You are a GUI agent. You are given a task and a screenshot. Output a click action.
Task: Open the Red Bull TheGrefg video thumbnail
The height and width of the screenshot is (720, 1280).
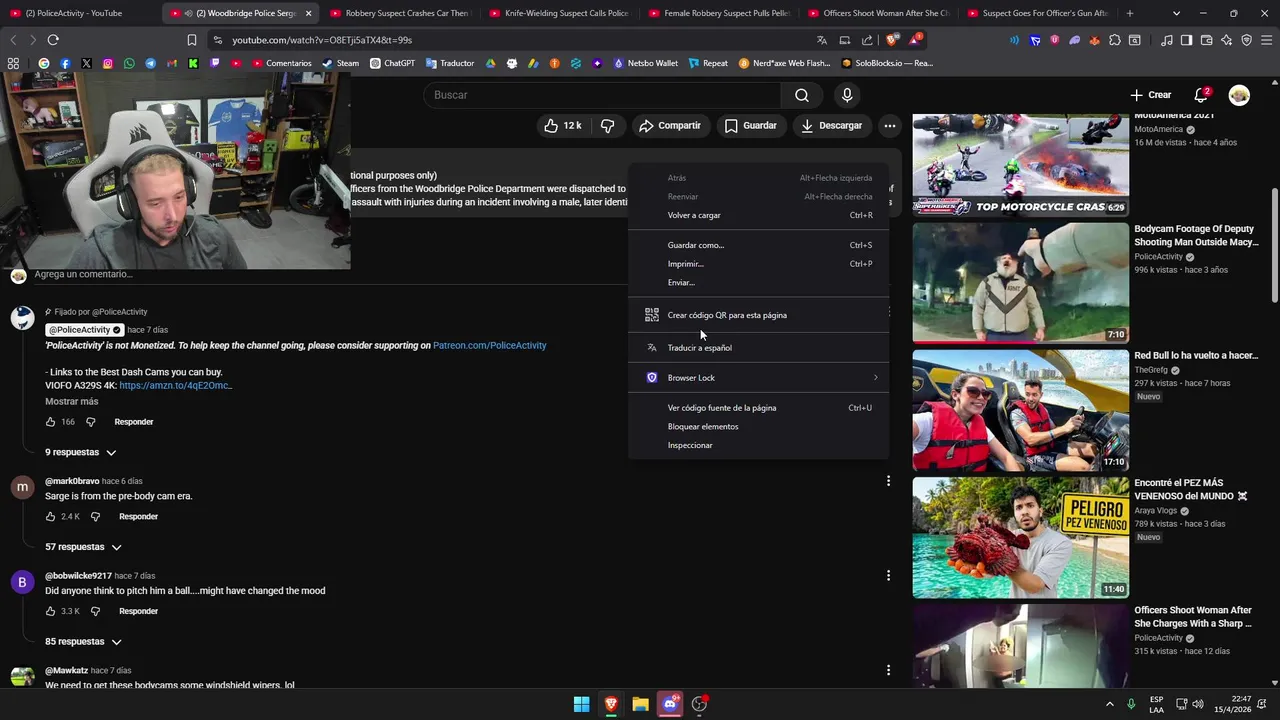click(x=1020, y=410)
